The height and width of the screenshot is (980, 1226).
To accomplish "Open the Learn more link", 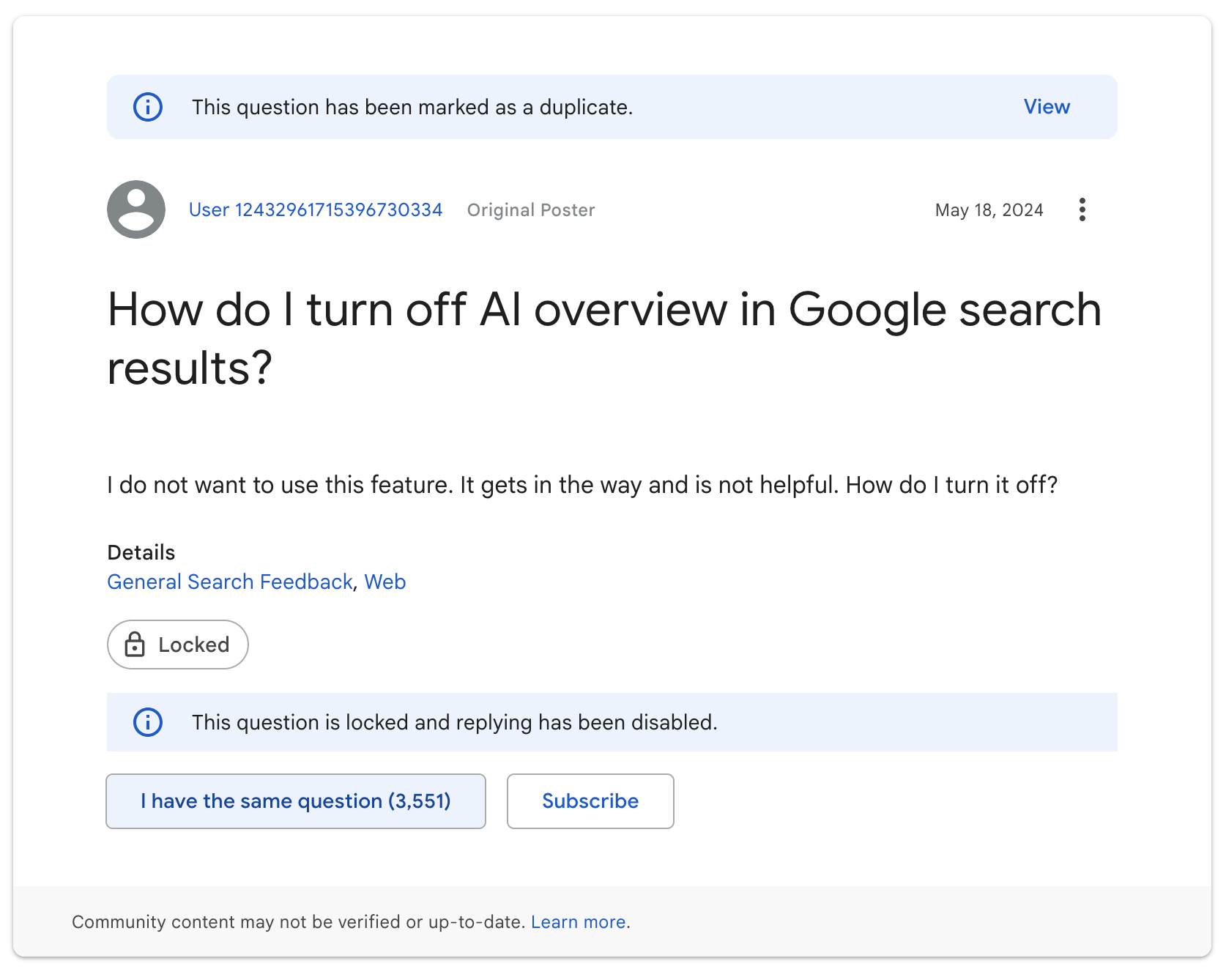I will [x=579, y=922].
